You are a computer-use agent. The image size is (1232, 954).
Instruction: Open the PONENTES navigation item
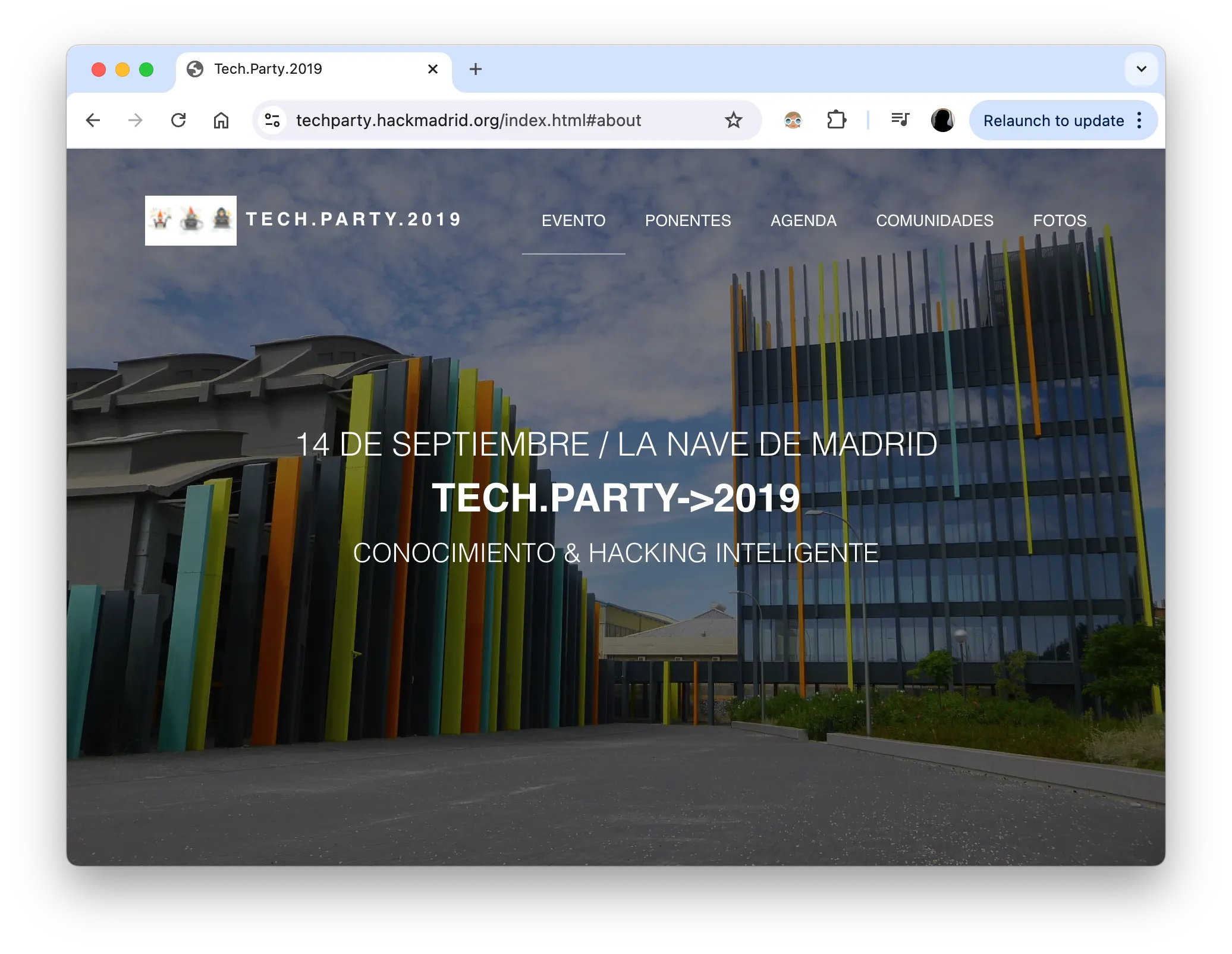tap(688, 221)
